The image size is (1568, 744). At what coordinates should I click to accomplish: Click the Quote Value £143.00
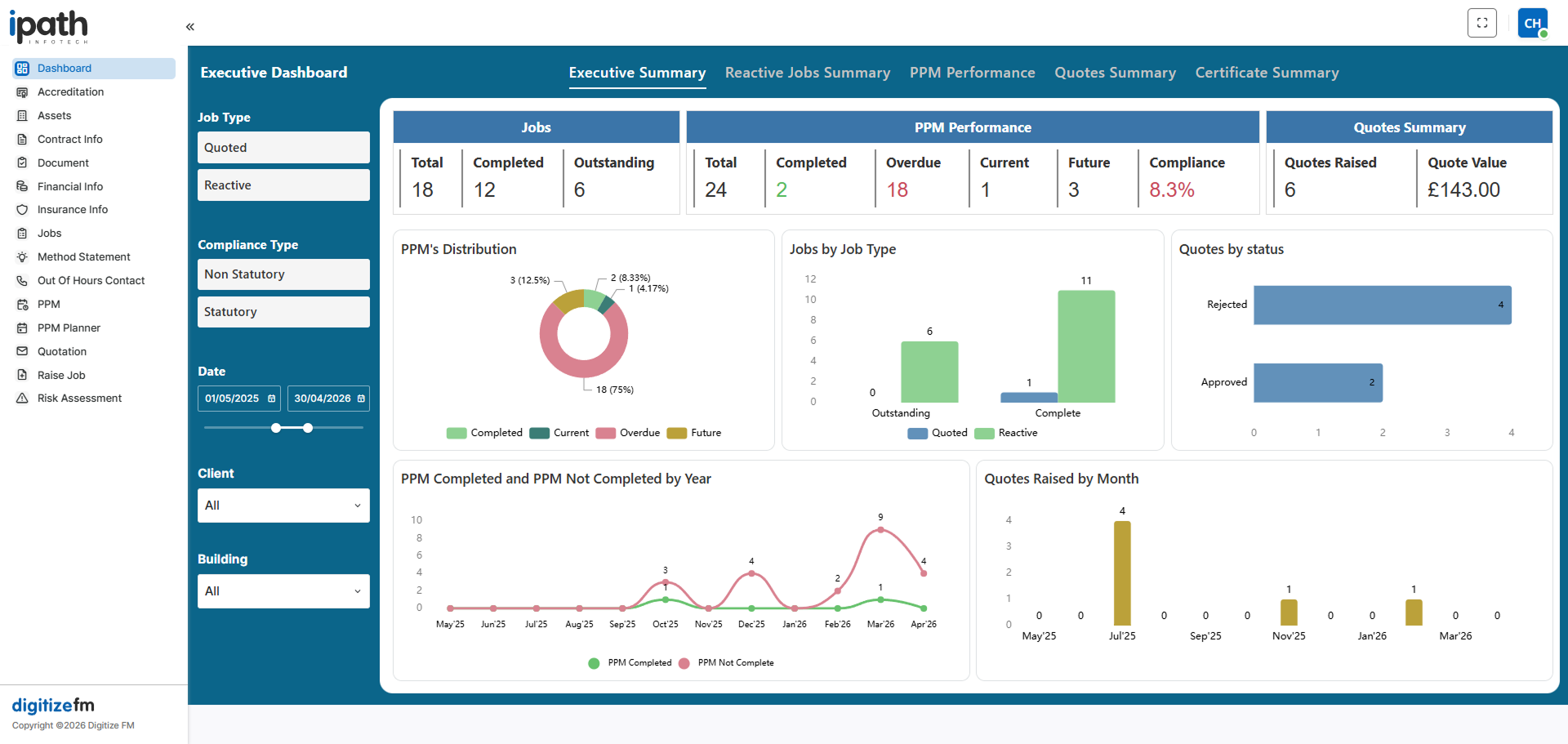[1463, 190]
